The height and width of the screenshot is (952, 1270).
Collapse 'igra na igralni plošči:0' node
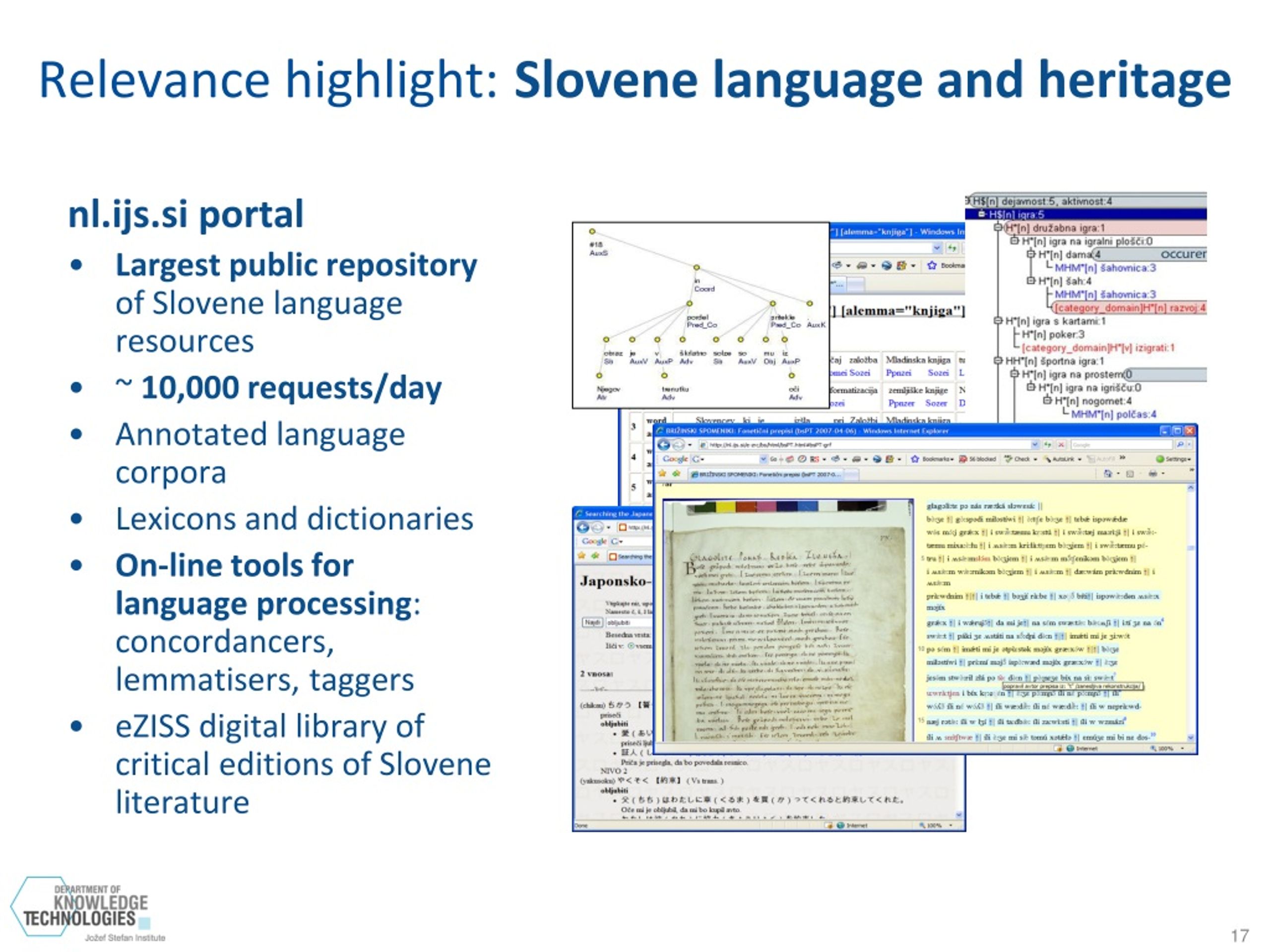[x=1015, y=241]
